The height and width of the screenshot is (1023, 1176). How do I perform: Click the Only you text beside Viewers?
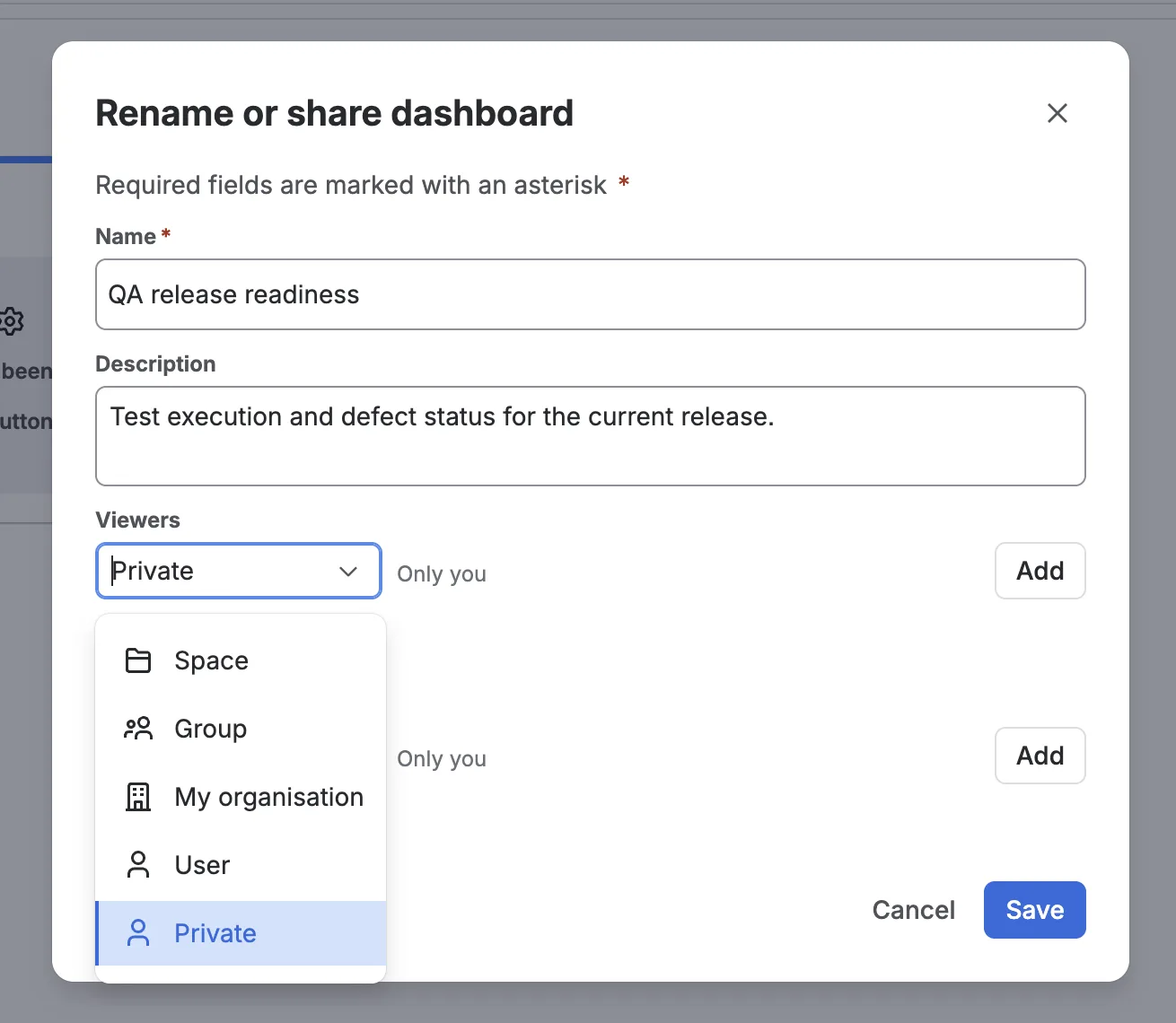tap(442, 573)
